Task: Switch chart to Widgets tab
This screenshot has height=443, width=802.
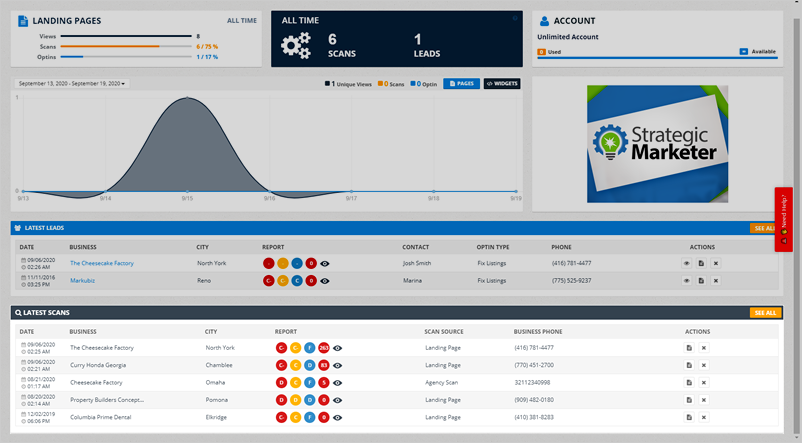Action: coord(502,84)
